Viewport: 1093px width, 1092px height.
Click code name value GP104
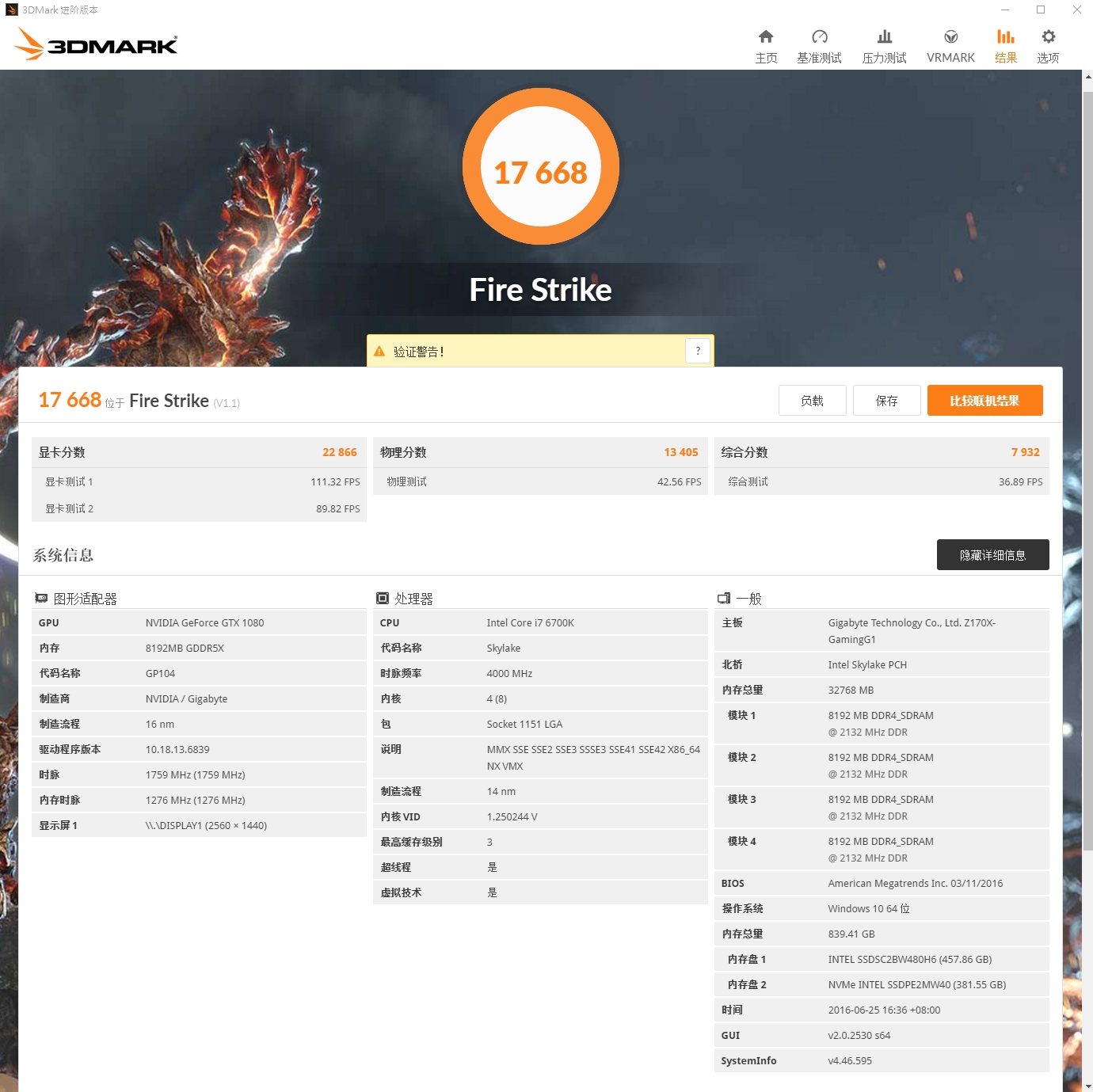tap(160, 673)
